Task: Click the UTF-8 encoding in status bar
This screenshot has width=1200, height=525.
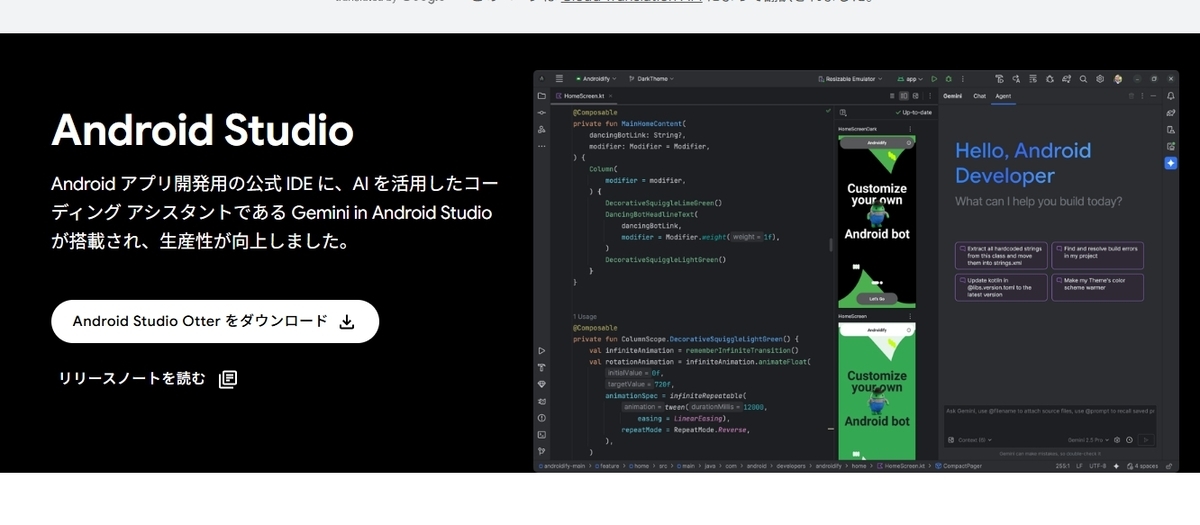Action: (x=1098, y=466)
